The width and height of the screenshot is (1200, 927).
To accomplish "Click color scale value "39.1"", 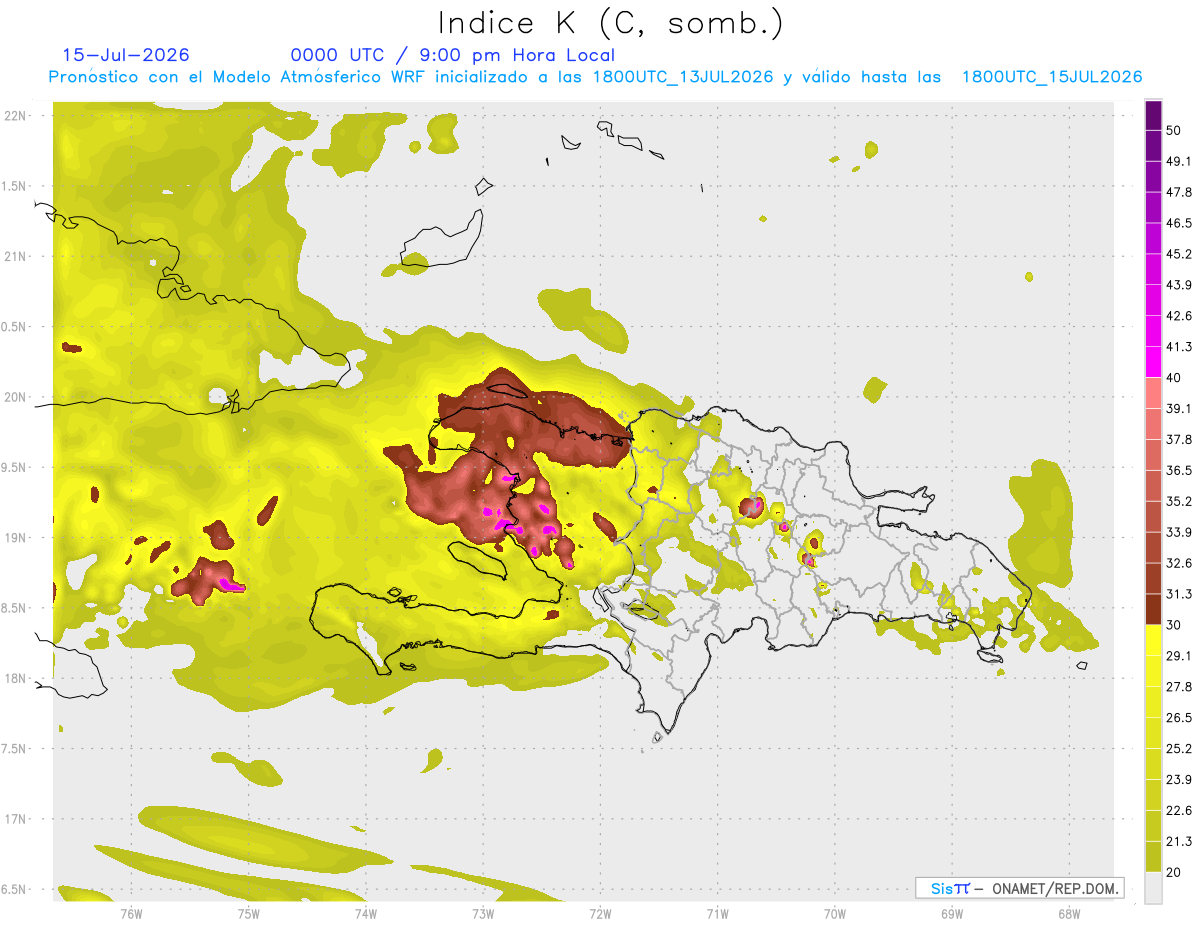I will [1179, 409].
